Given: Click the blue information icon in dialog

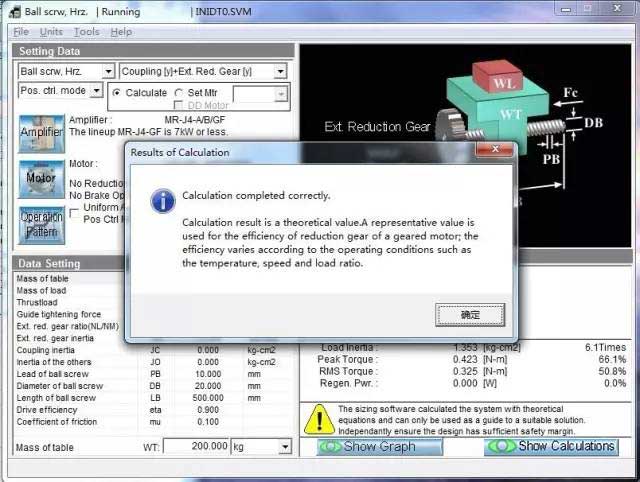Looking at the screenshot, I should 162,201.
